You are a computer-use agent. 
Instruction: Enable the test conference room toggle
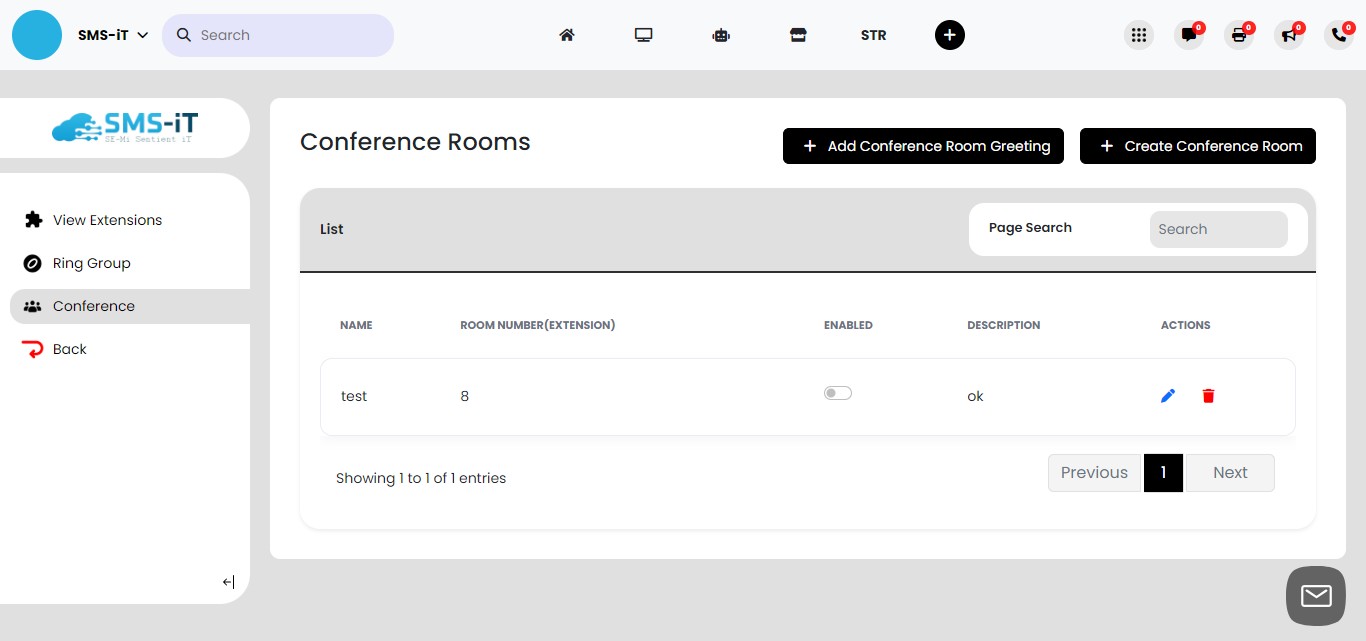point(837,392)
